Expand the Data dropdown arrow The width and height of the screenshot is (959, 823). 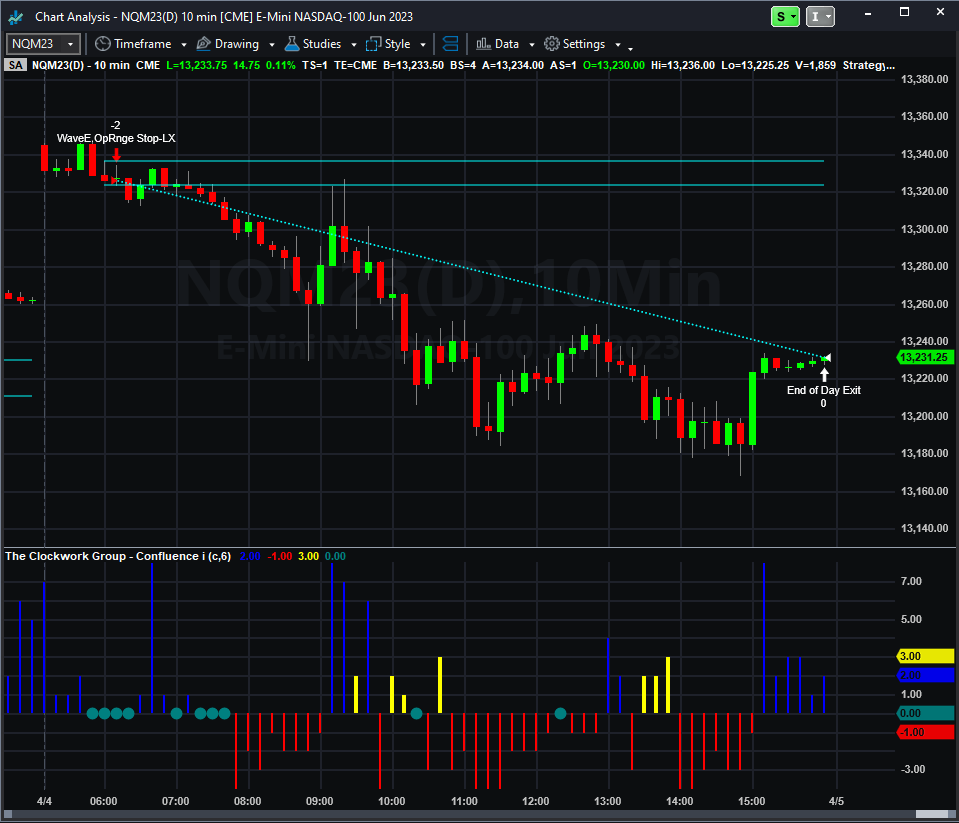tap(531, 45)
